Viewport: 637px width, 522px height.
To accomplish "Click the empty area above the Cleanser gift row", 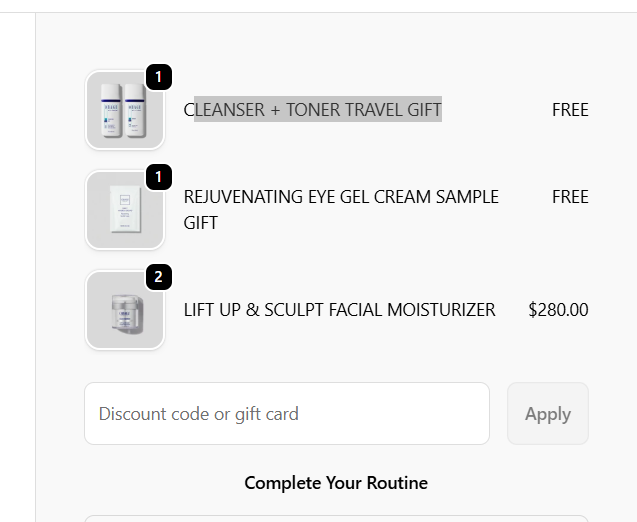I will (336, 42).
